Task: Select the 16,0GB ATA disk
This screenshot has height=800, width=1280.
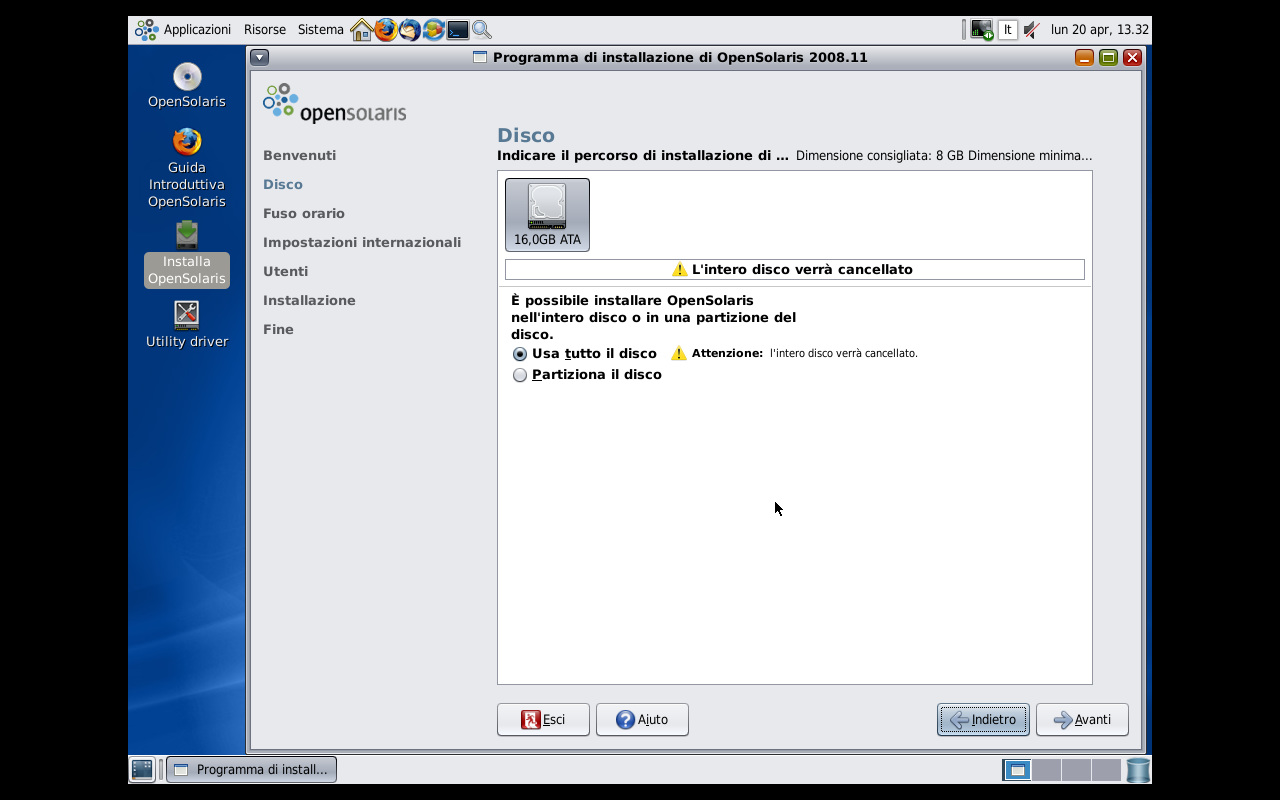Action: [x=547, y=215]
